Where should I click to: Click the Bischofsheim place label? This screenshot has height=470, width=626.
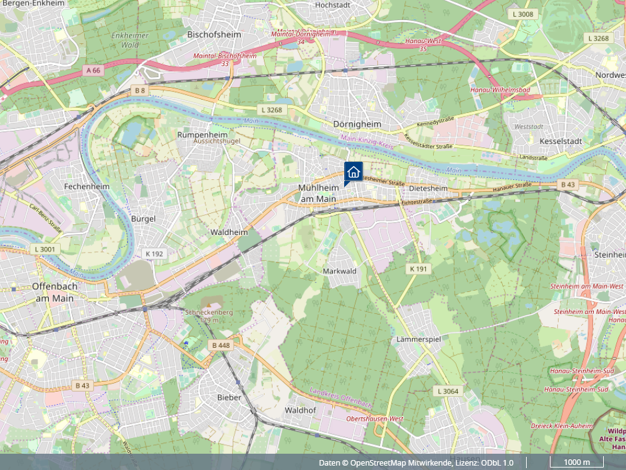click(214, 34)
